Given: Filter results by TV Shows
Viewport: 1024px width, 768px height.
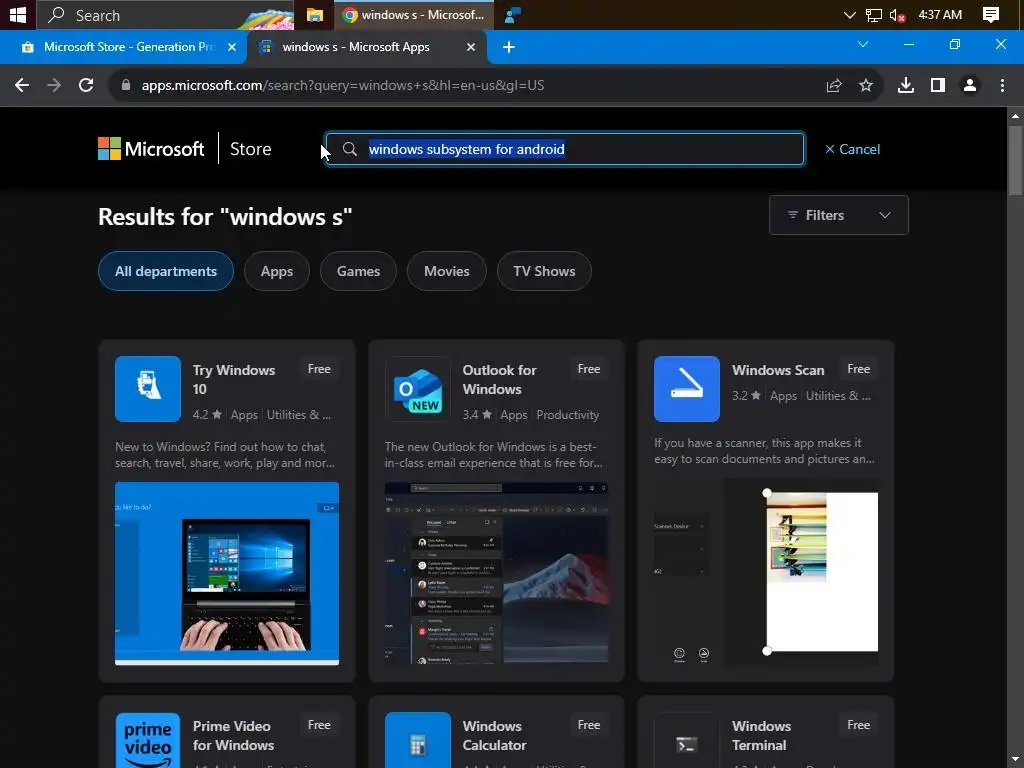Looking at the screenshot, I should pyautogui.click(x=544, y=271).
